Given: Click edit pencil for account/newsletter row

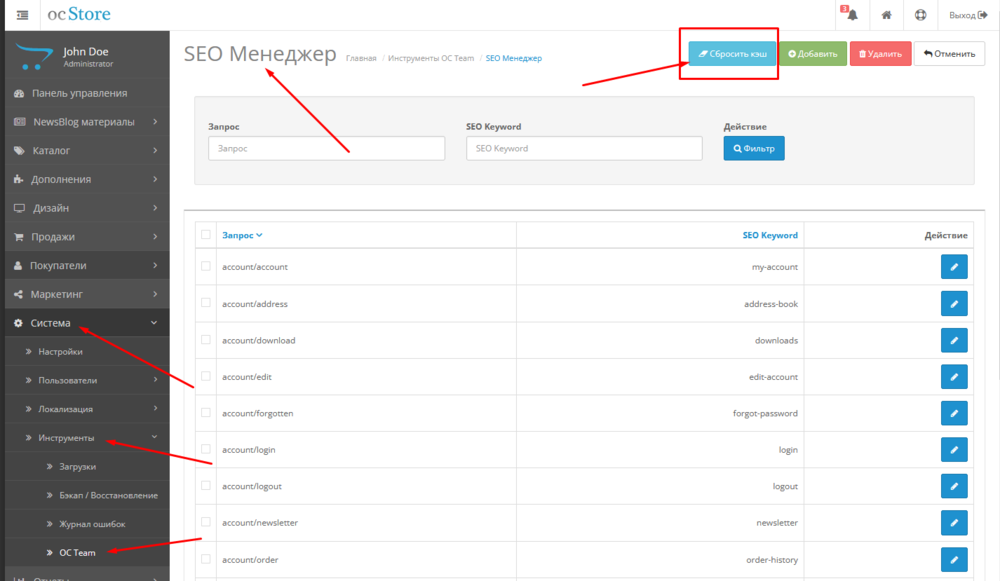Looking at the screenshot, I should pos(954,523).
